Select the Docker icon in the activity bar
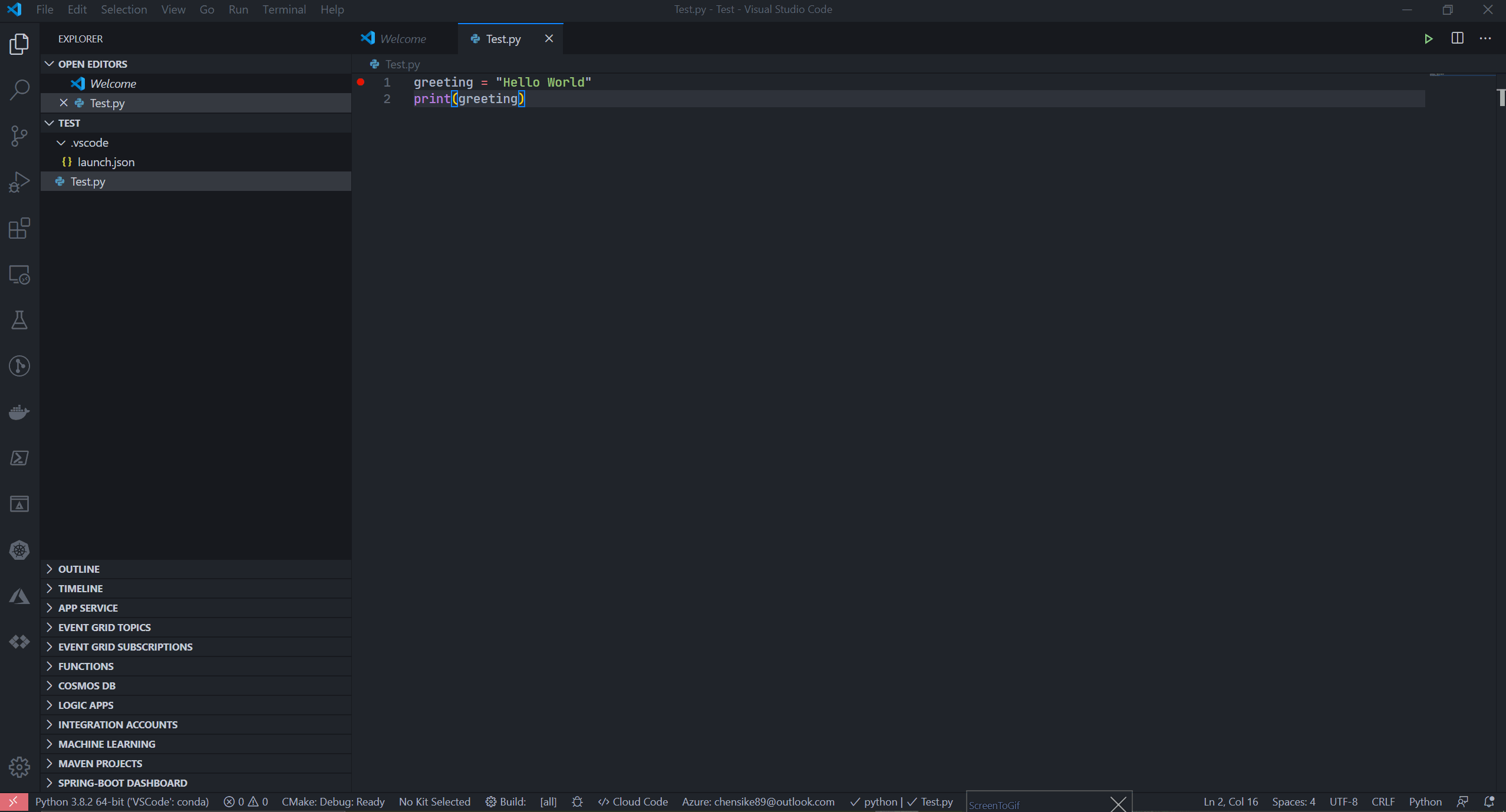 (x=19, y=412)
